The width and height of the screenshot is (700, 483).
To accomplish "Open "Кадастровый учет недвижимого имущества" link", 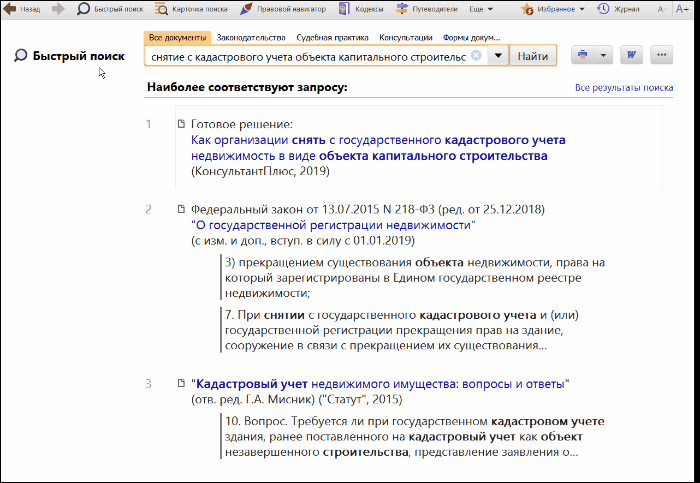I will 380,384.
